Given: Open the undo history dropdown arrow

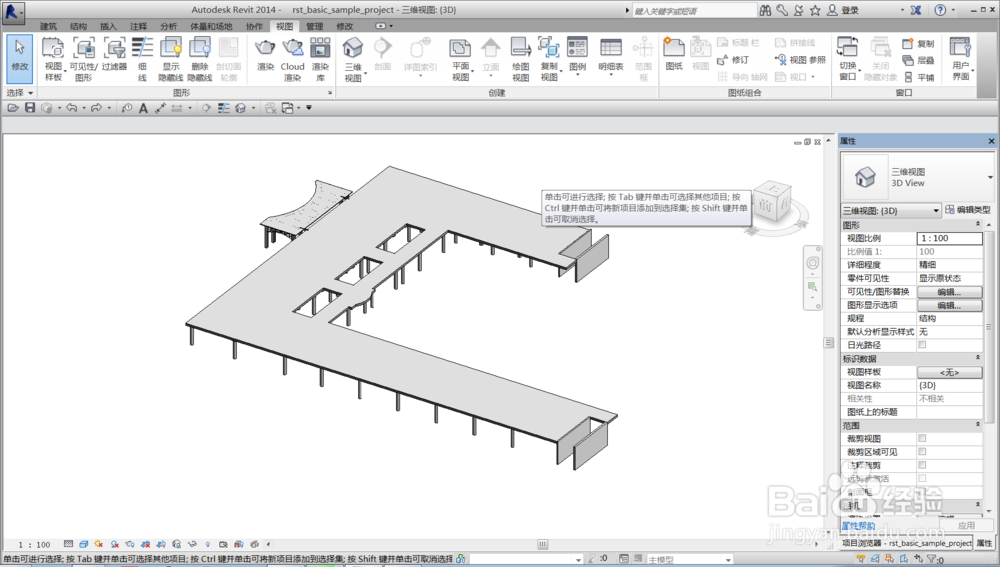Looking at the screenshot, I should [x=84, y=108].
